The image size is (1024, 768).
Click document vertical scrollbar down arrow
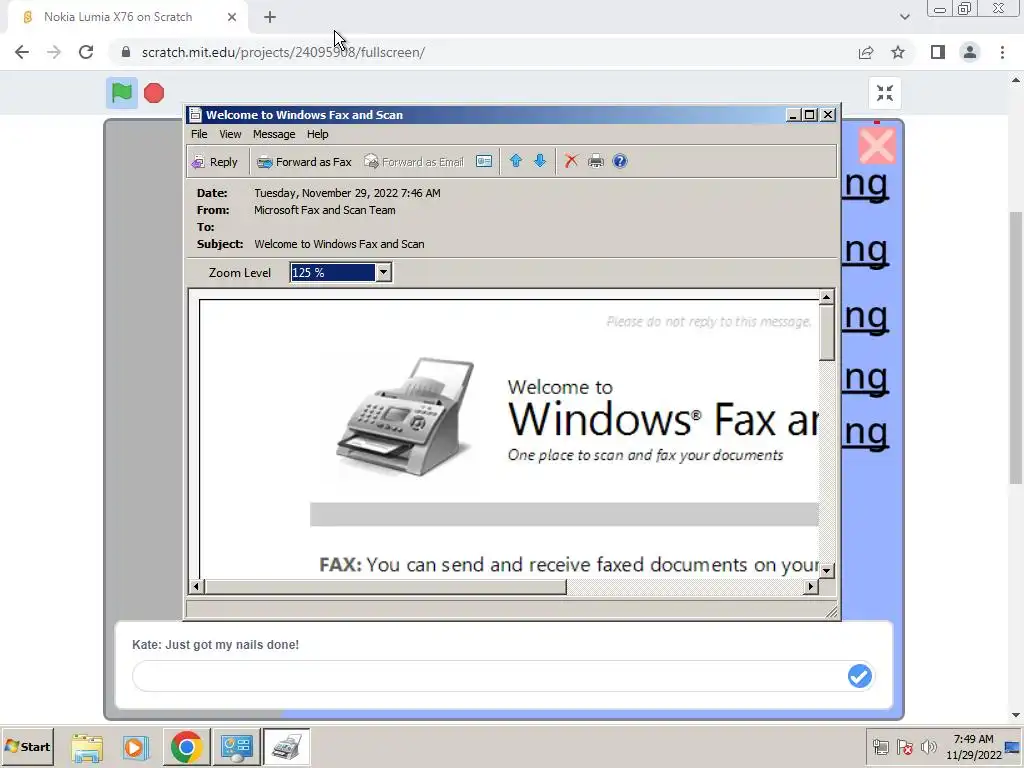(826, 570)
